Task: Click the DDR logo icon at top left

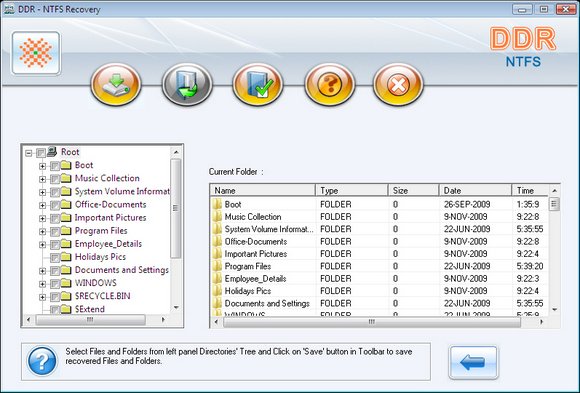Action: tap(36, 53)
